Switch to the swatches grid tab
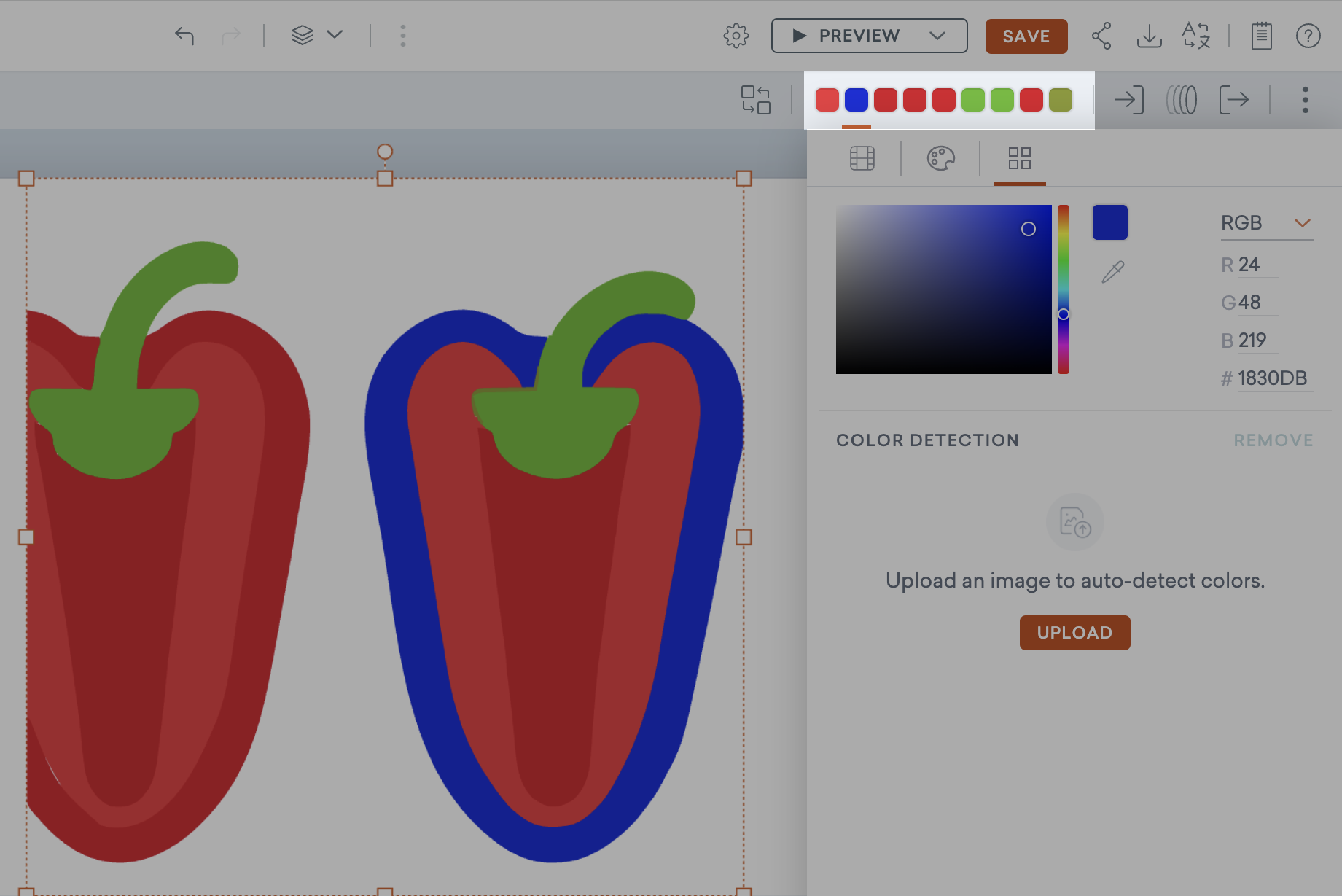Viewport: 1342px width, 896px height. [x=1019, y=158]
